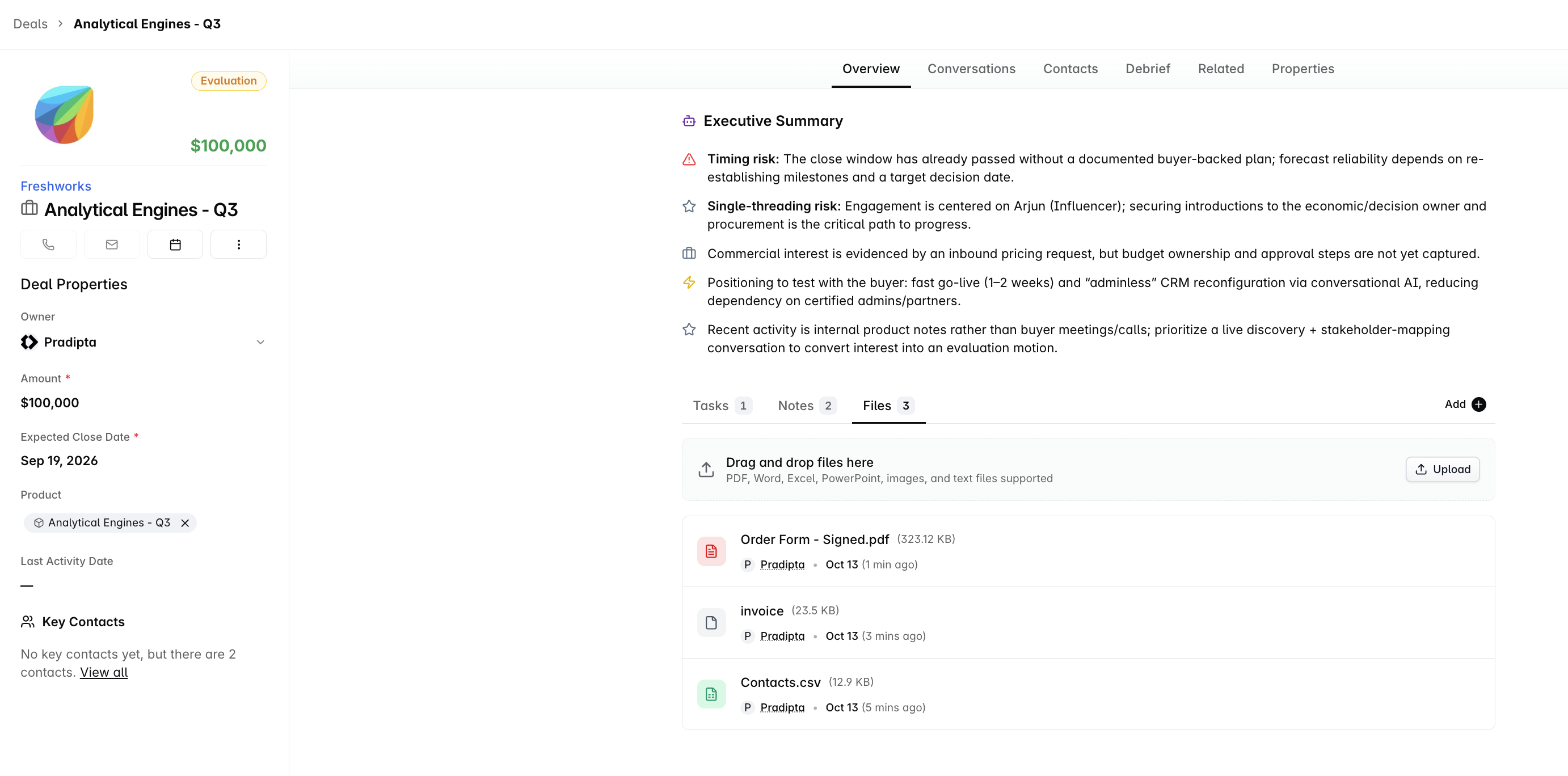
Task: Click the Contacts.csv spreadsheet icon
Action: tap(711, 694)
